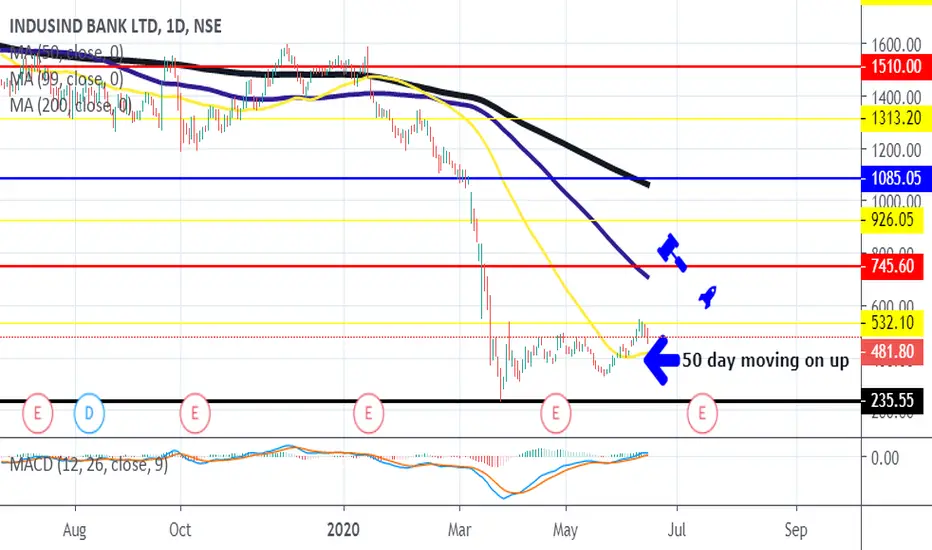The width and height of the screenshot is (932, 550).
Task: Select the MA (99, close, 0) indicator label
Action: [67, 79]
